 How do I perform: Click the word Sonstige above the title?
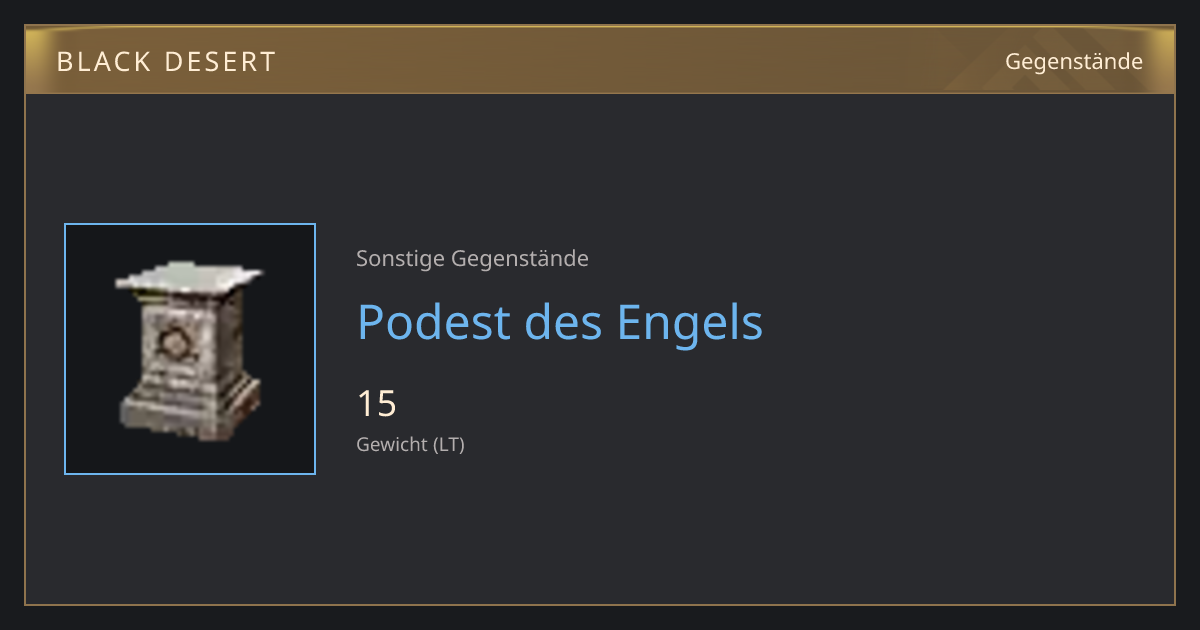tap(401, 259)
